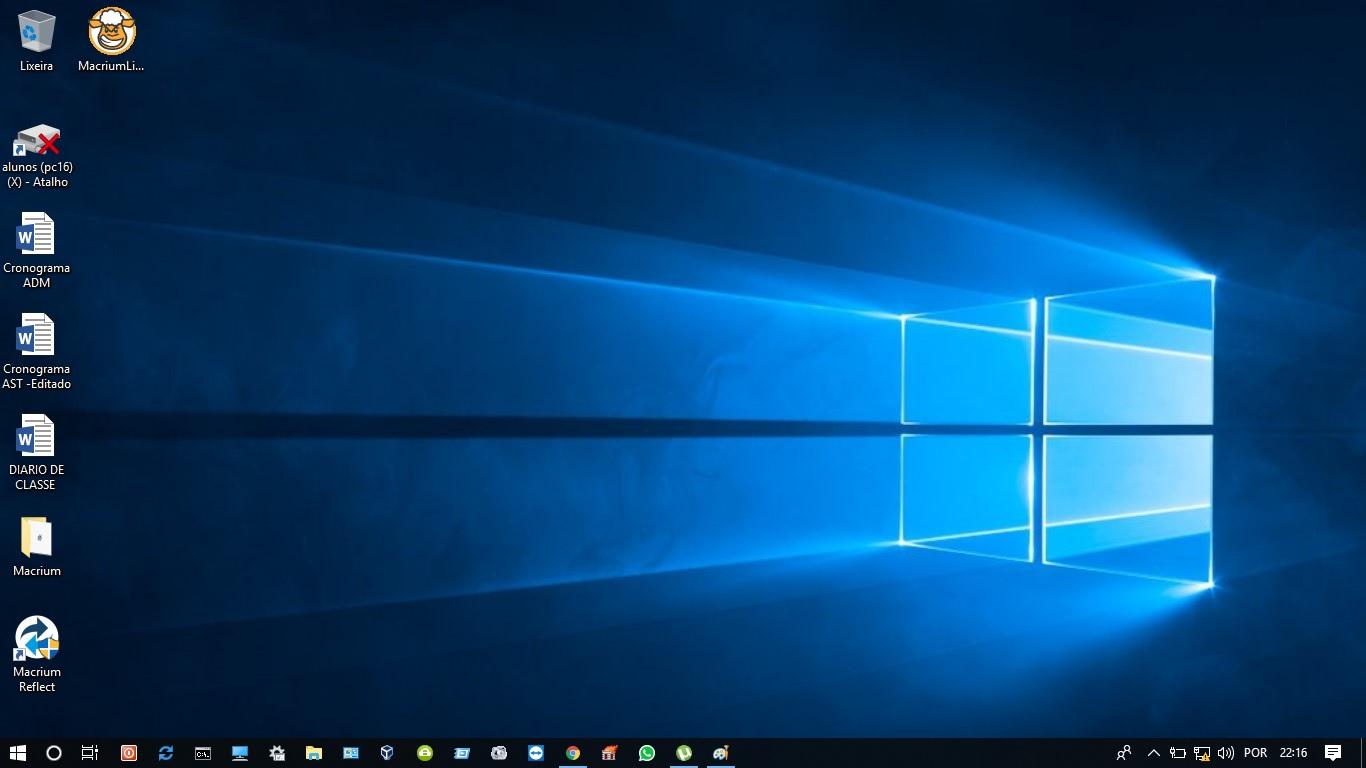Open Cortana search circle in taskbar
The image size is (1366, 768).
54,753
